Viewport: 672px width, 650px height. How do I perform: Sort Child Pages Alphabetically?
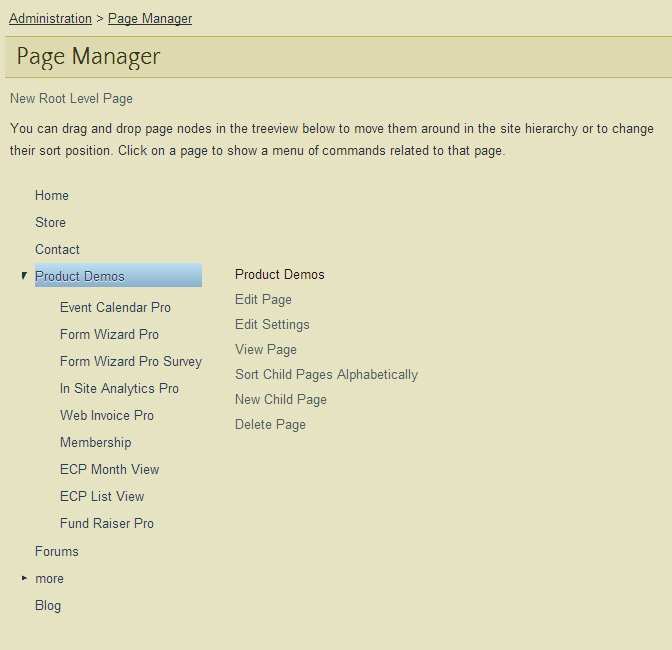(326, 375)
